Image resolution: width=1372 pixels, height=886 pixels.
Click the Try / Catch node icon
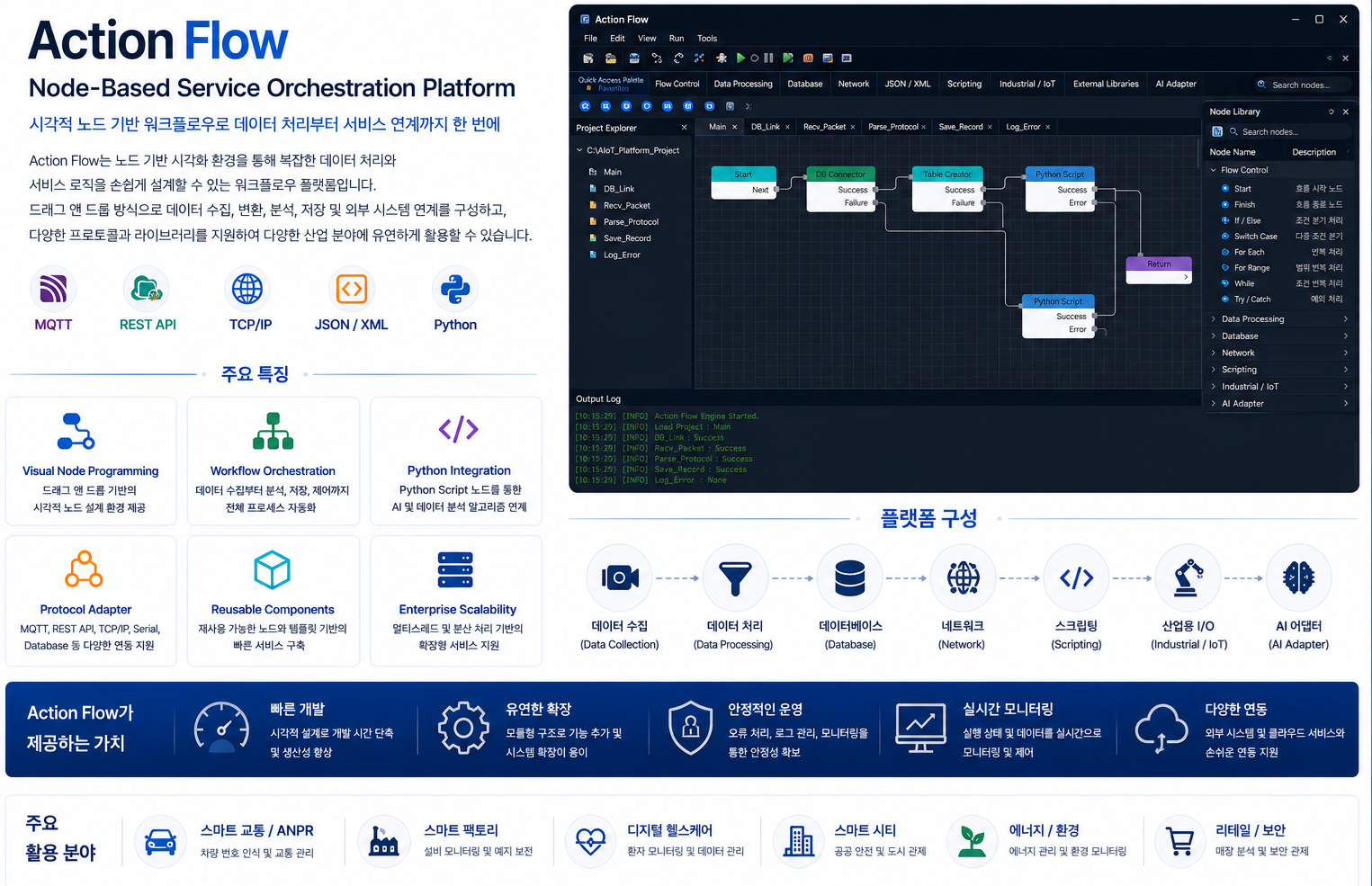1225,300
